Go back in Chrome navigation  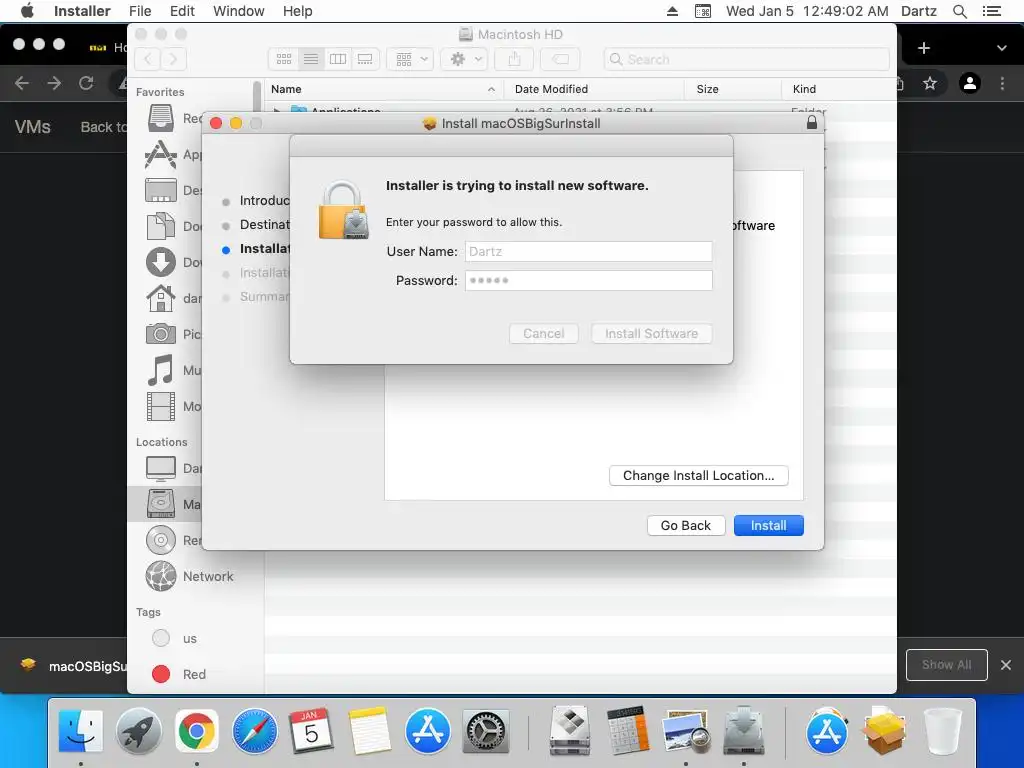click(22, 83)
